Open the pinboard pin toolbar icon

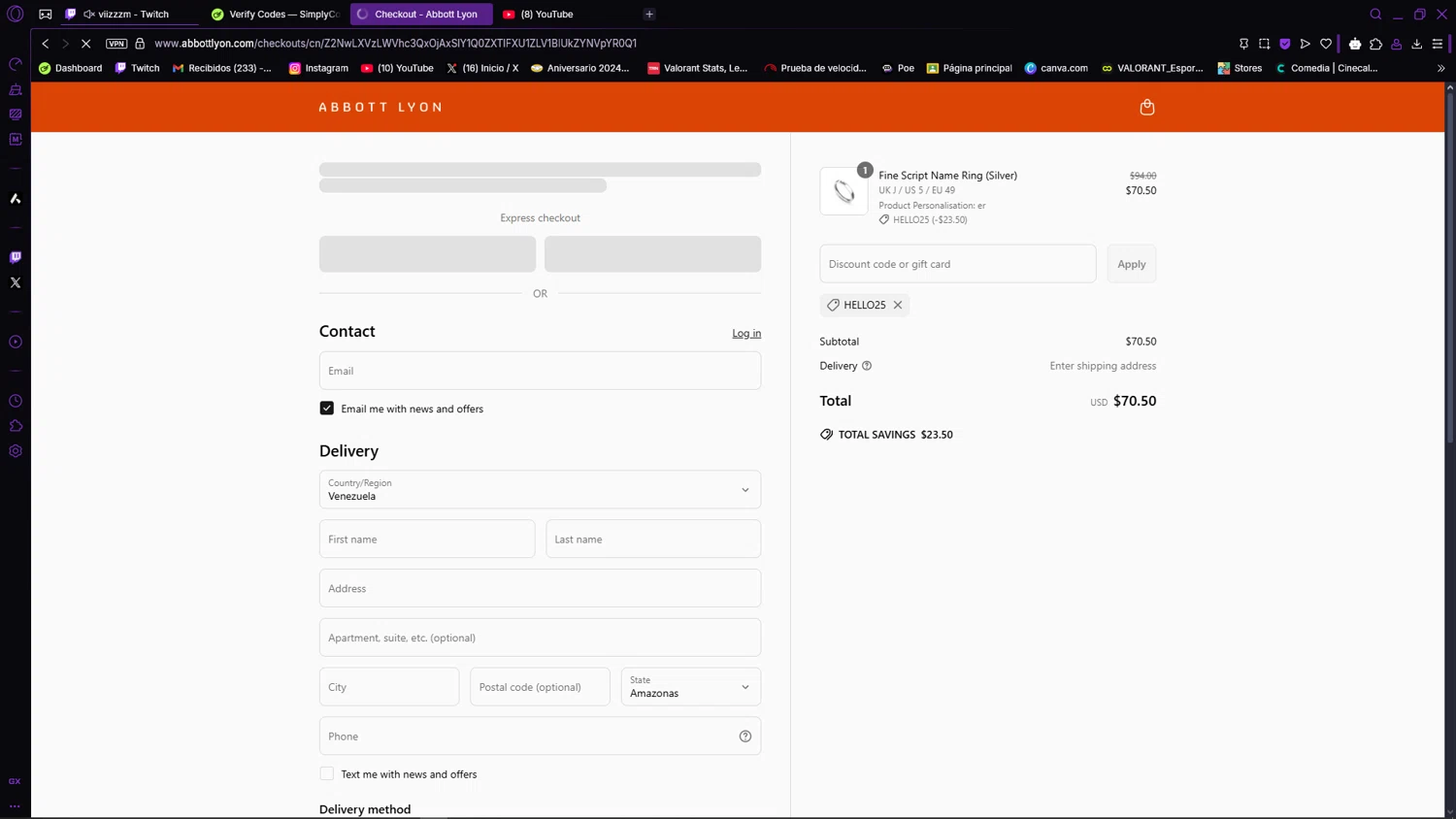(1243, 44)
